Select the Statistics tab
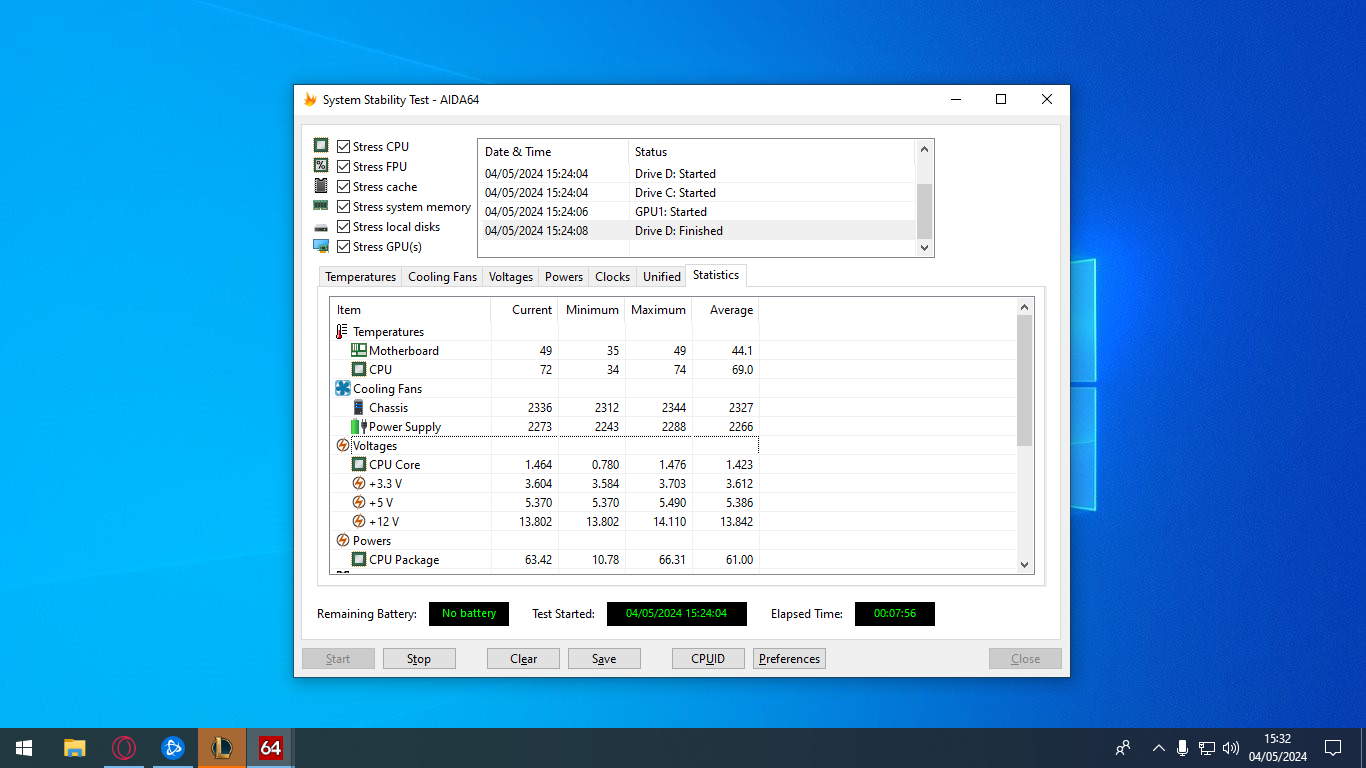This screenshot has height=768, width=1366. pos(716,275)
